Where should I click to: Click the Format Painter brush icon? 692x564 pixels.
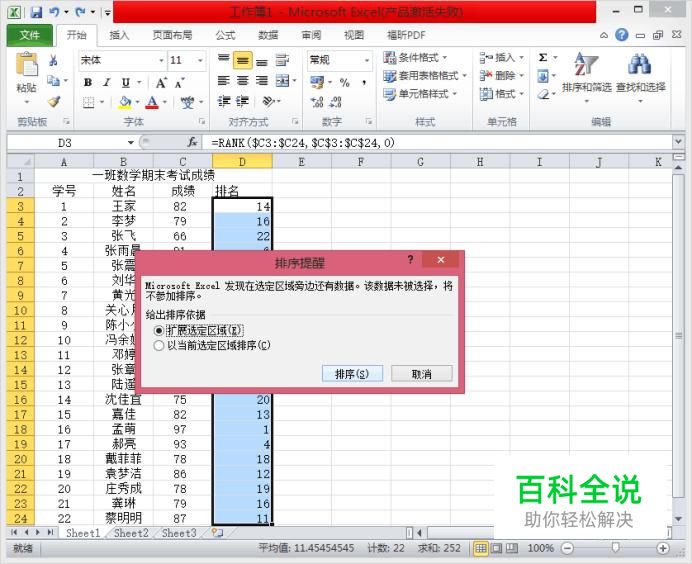(53, 102)
